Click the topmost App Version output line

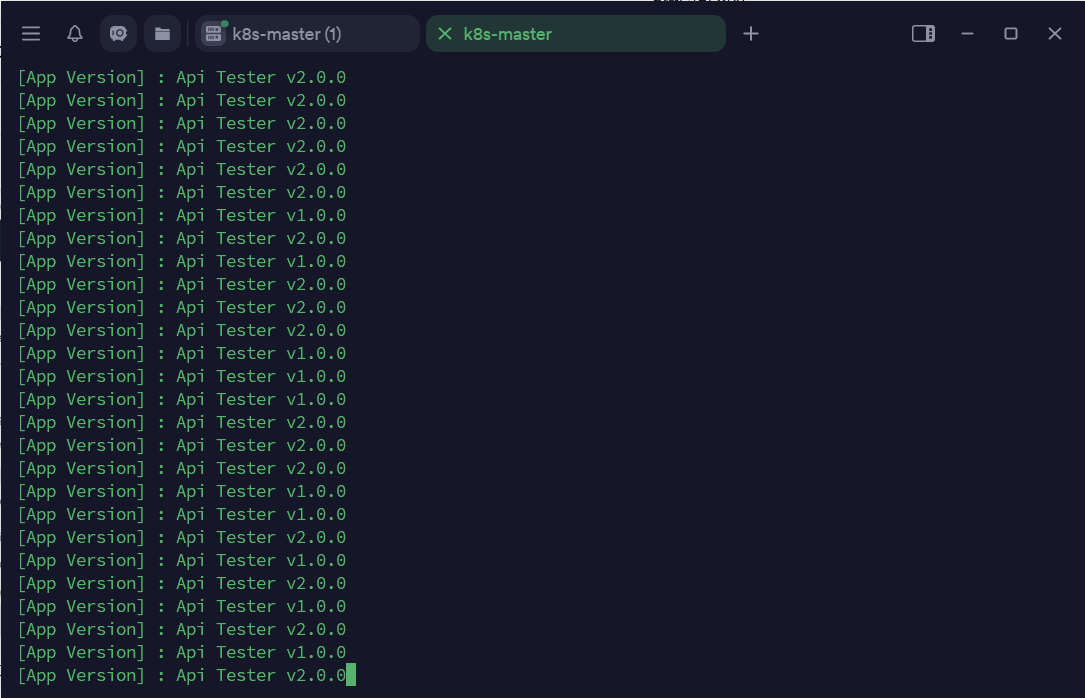click(x=182, y=77)
